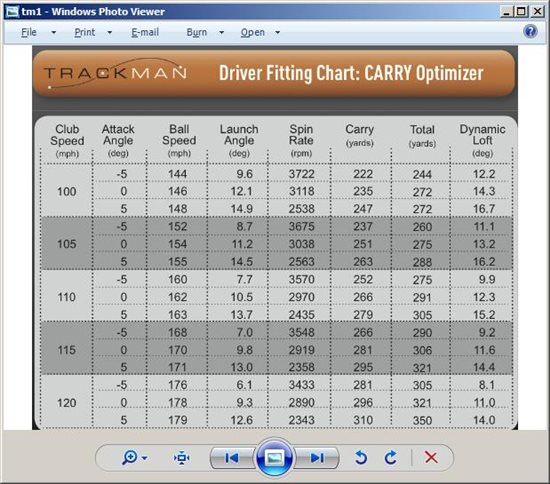
Task: Click the fit to window icon
Action: 182,458
